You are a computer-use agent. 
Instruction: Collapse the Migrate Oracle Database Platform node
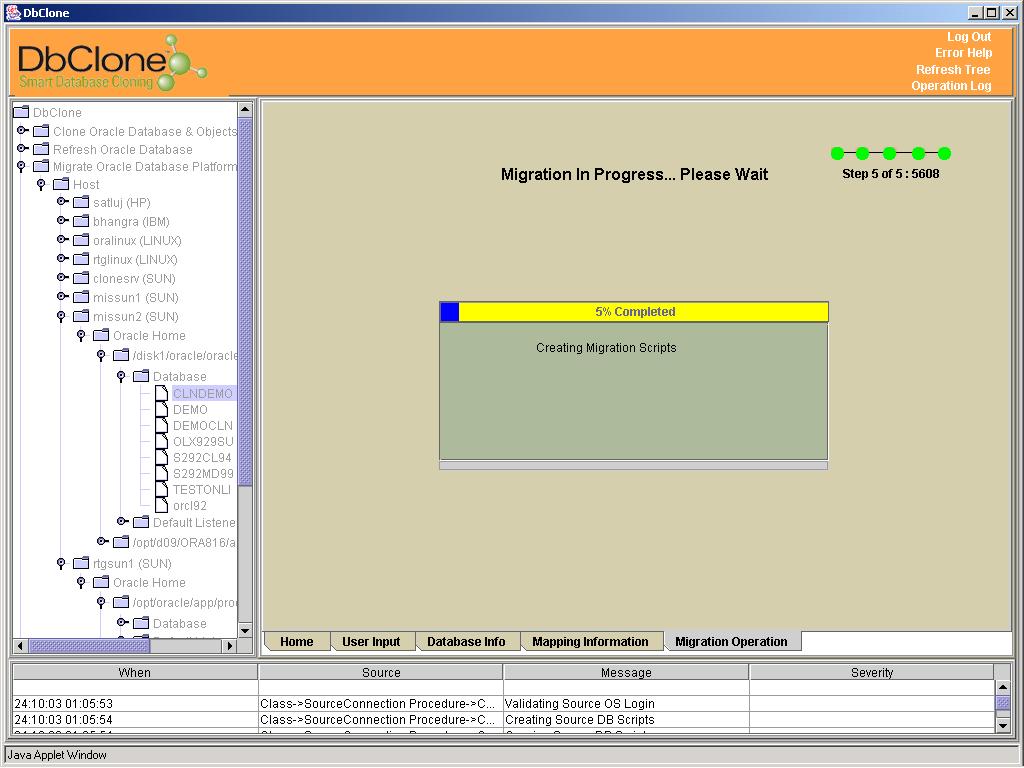click(x=21, y=167)
